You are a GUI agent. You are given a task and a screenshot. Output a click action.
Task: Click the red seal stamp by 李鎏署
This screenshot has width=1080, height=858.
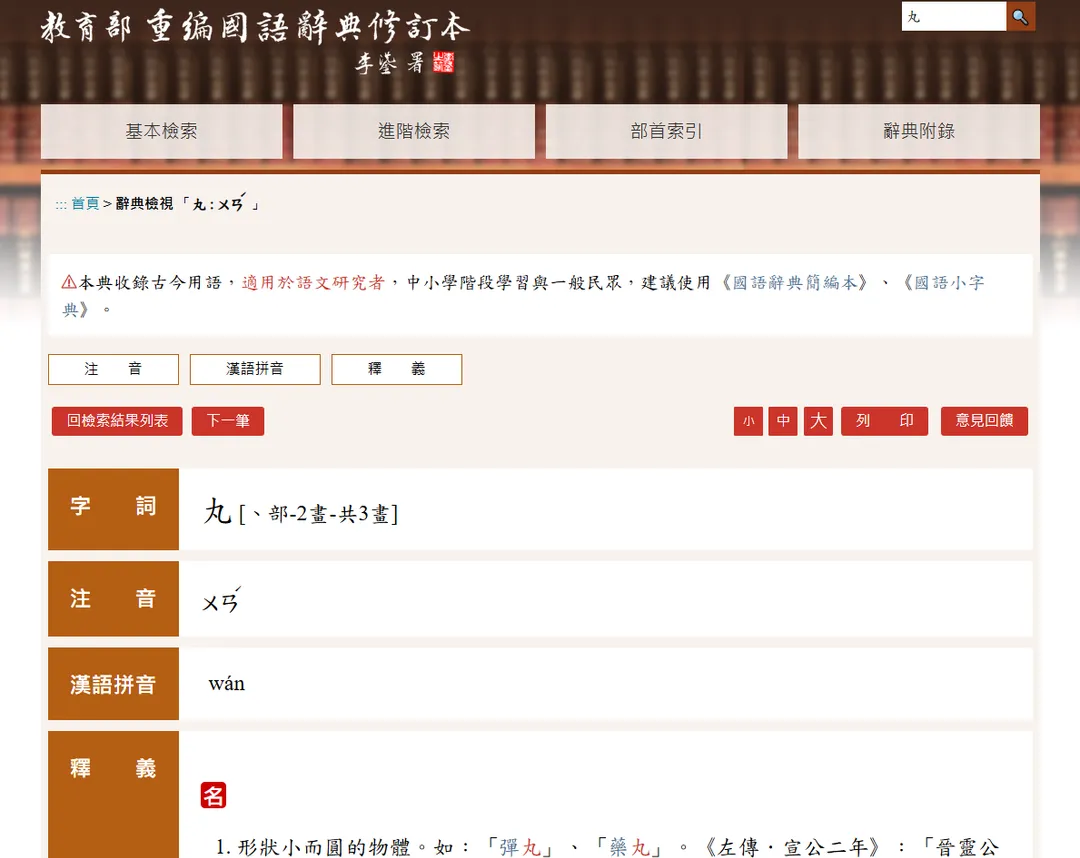point(444,62)
